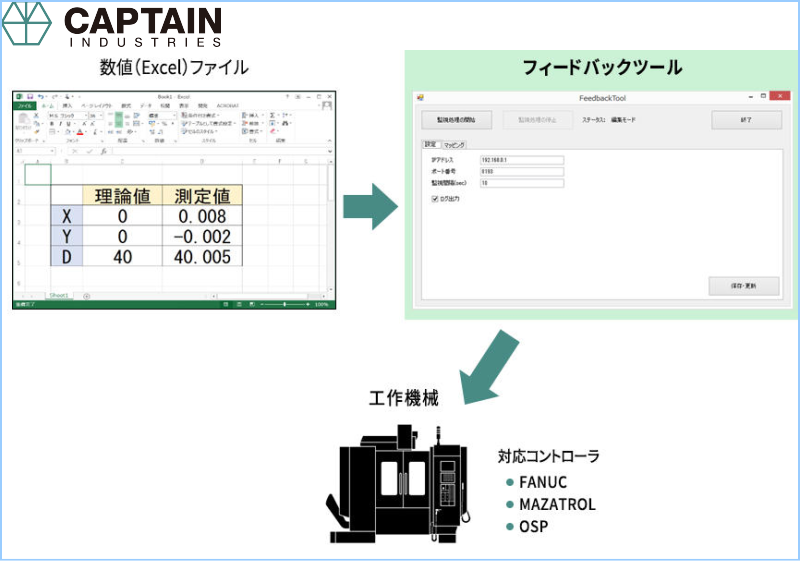Click the insert function fx icon

104,151
